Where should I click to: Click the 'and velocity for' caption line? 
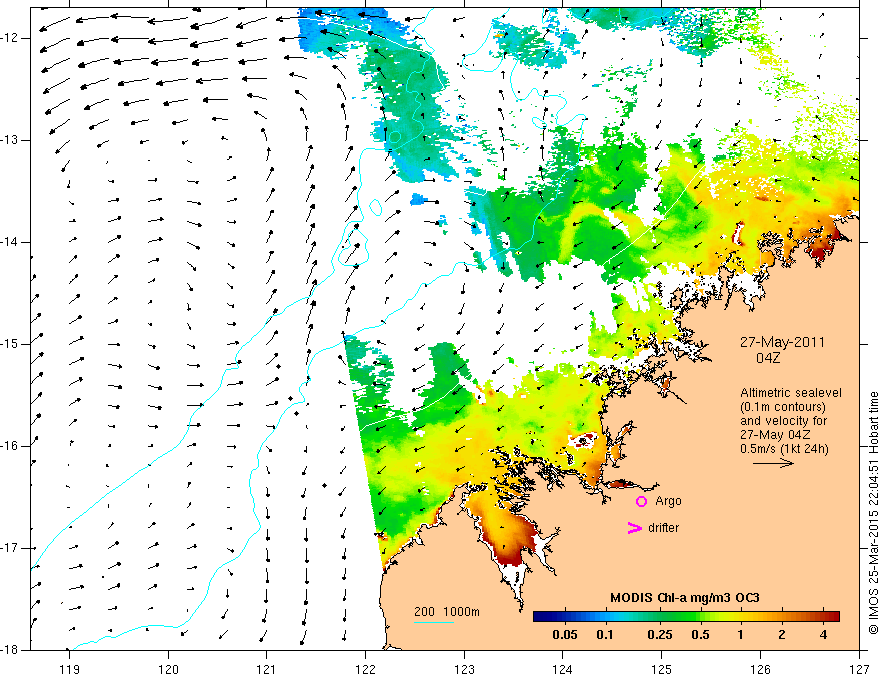(x=783, y=421)
